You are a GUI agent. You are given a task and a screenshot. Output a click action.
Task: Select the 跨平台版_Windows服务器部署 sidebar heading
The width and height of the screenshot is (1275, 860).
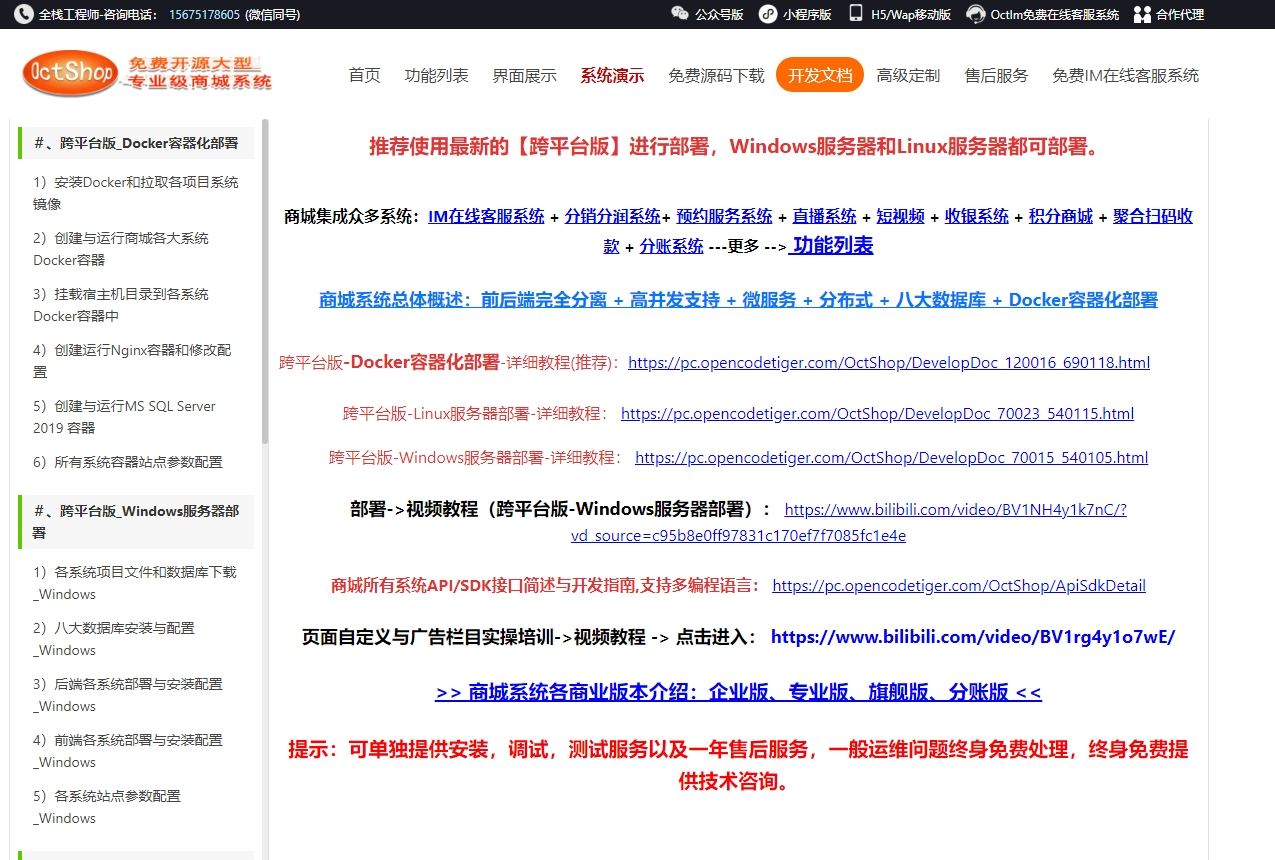pyautogui.click(x=136, y=521)
